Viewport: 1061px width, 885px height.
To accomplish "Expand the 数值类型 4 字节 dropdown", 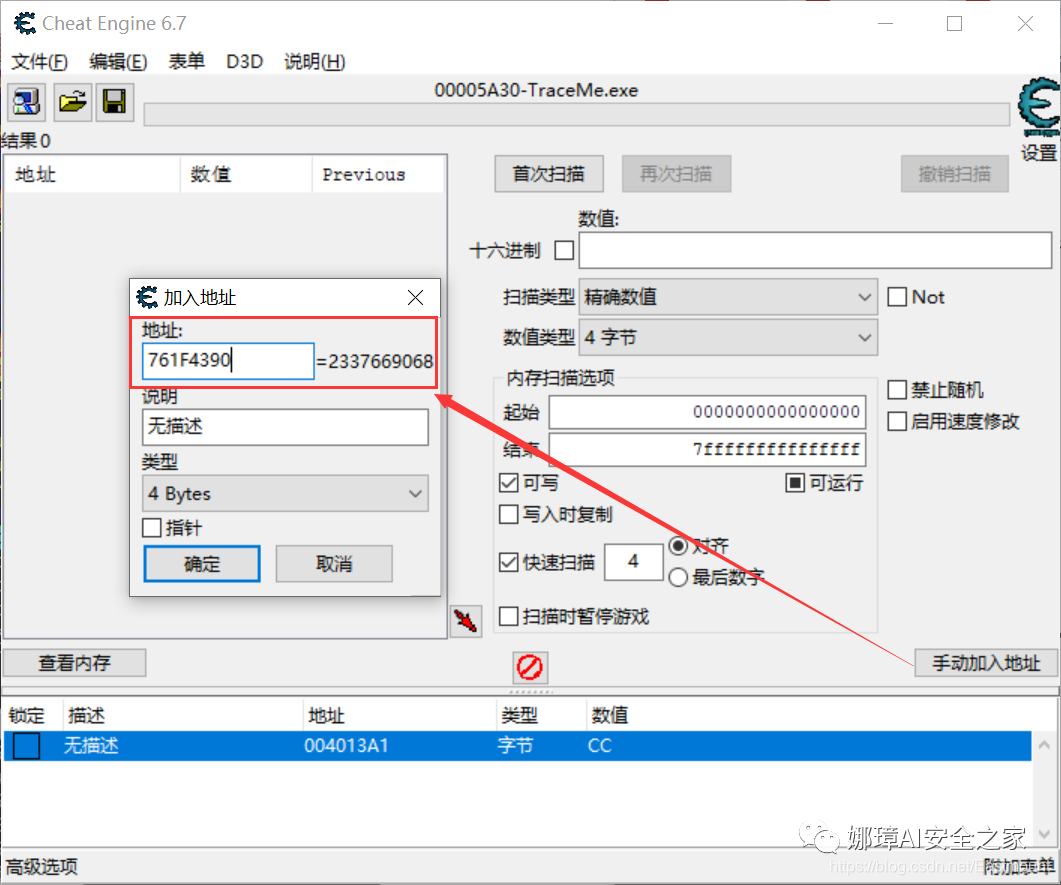I will point(729,338).
